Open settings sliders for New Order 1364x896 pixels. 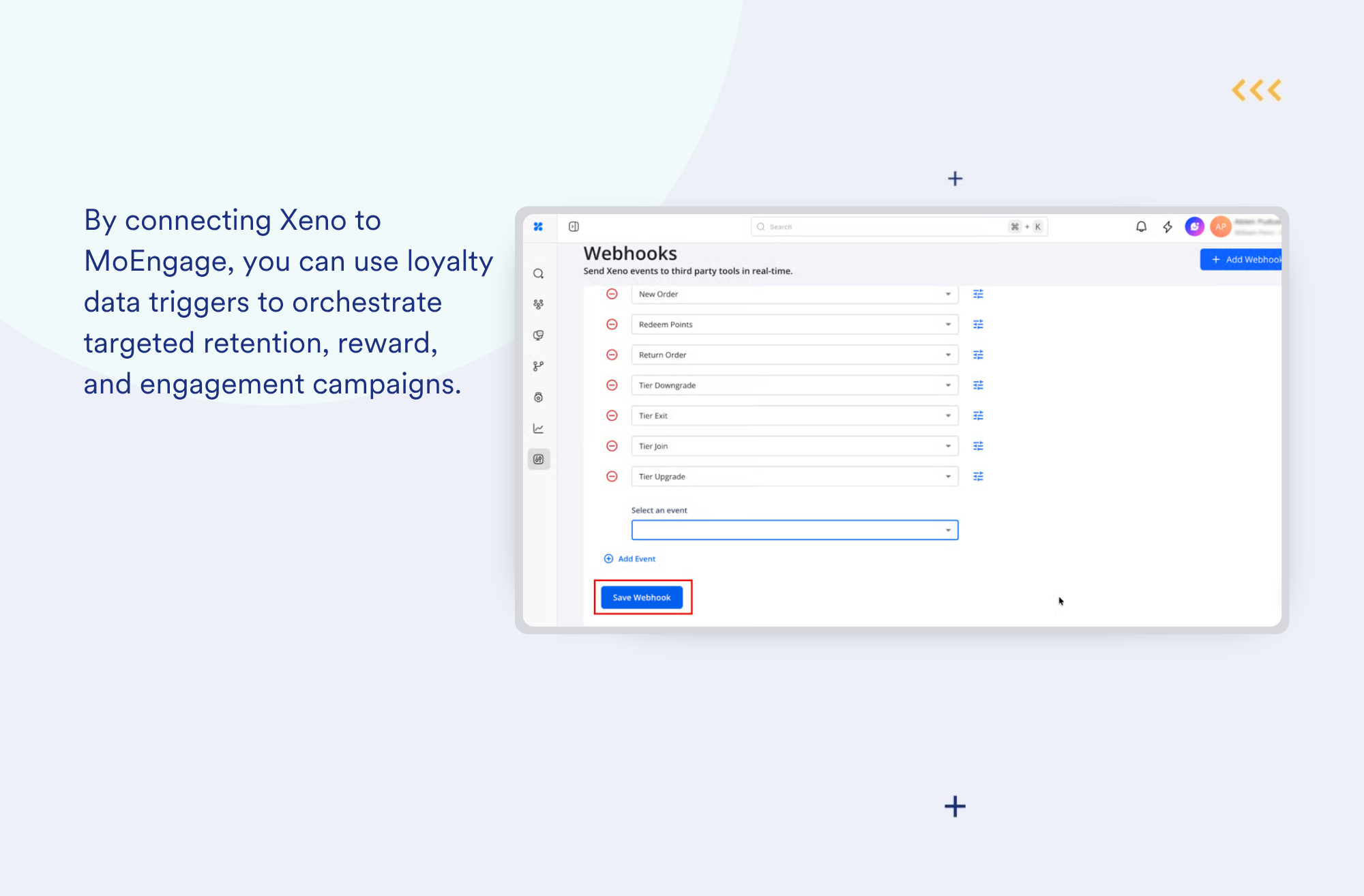[x=978, y=294]
